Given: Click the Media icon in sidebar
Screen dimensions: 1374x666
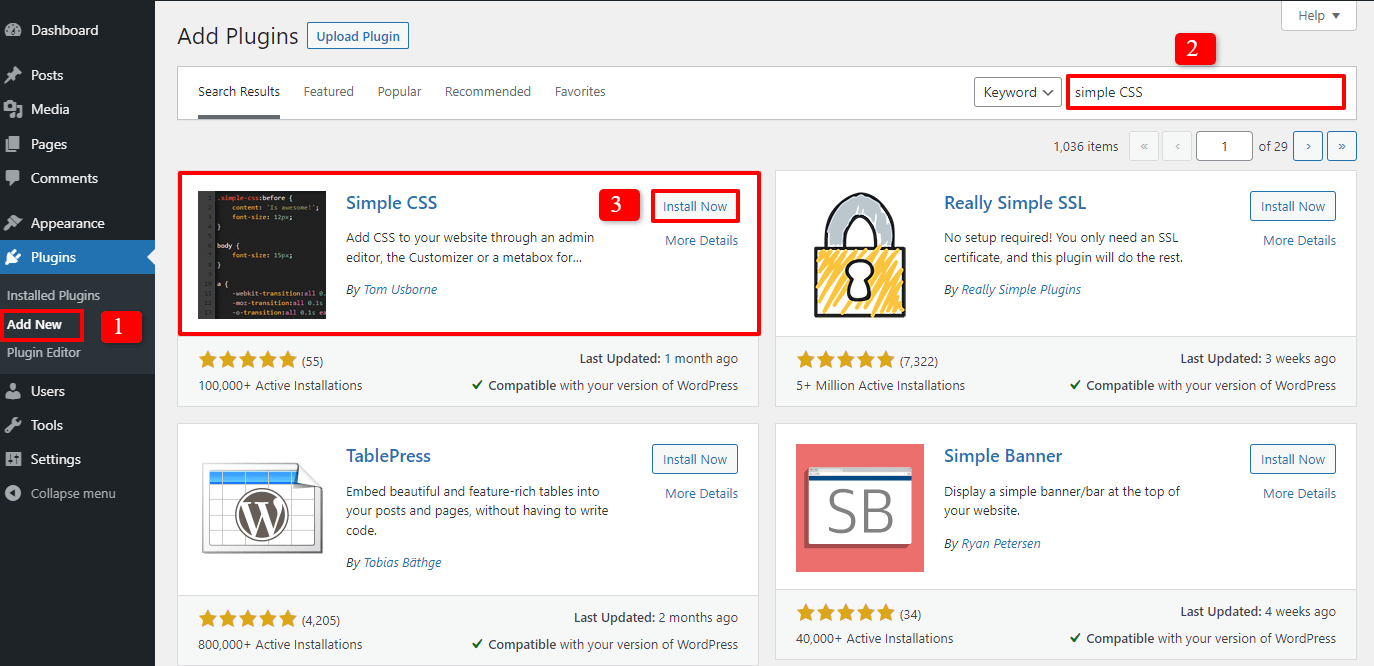Looking at the screenshot, I should click(13, 109).
